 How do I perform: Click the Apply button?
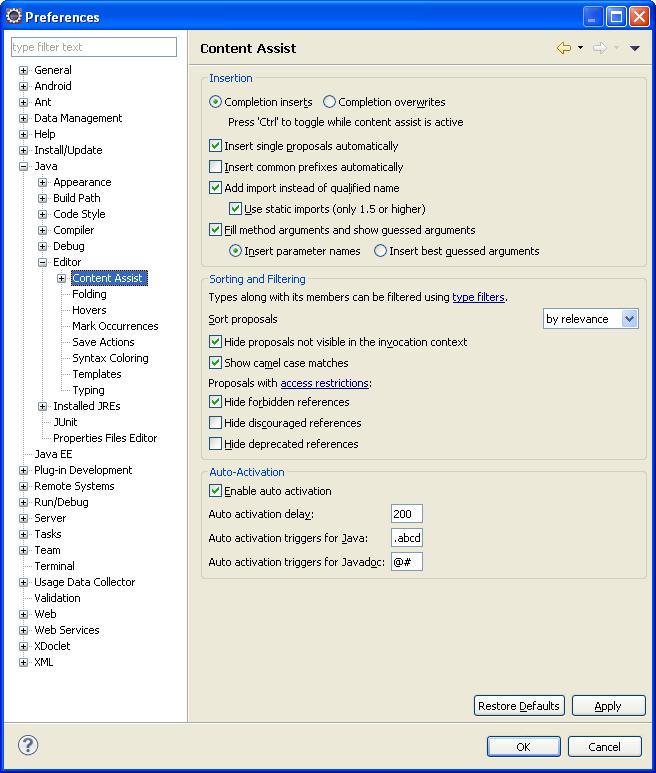coord(609,706)
